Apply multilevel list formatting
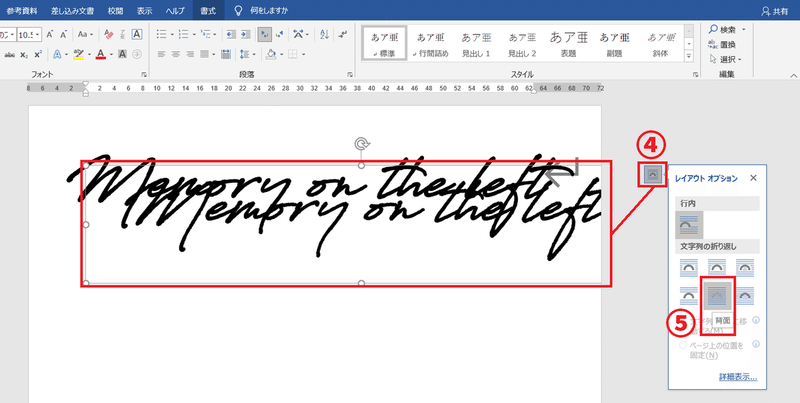 (x=206, y=35)
